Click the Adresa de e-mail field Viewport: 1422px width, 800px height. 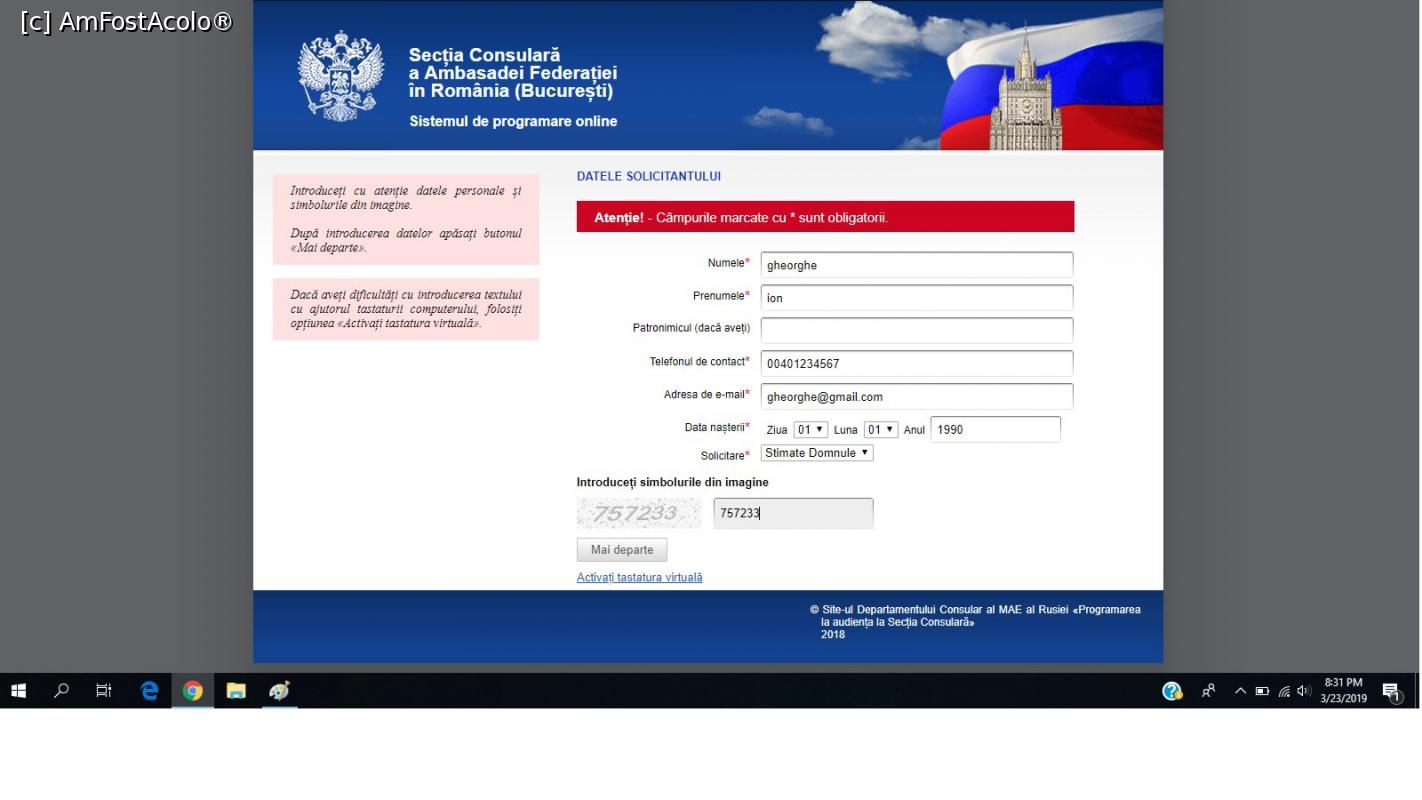[916, 397]
